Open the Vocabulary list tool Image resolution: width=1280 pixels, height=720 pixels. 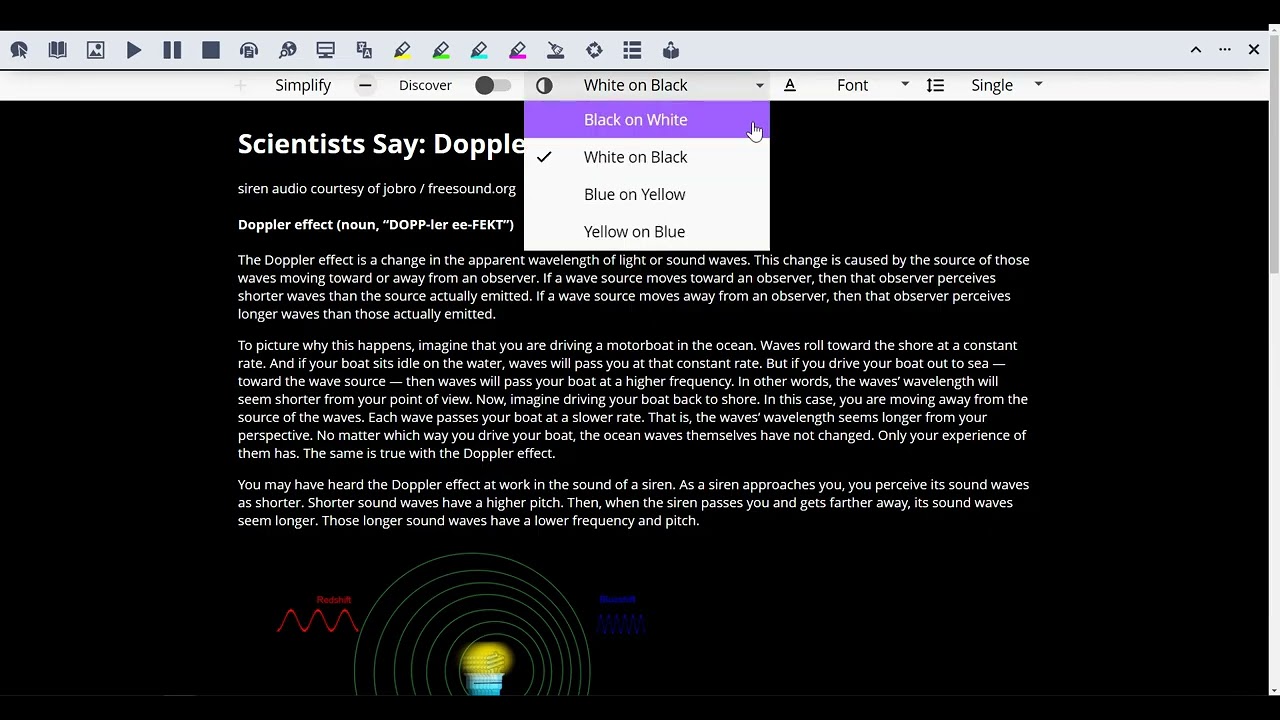point(632,50)
